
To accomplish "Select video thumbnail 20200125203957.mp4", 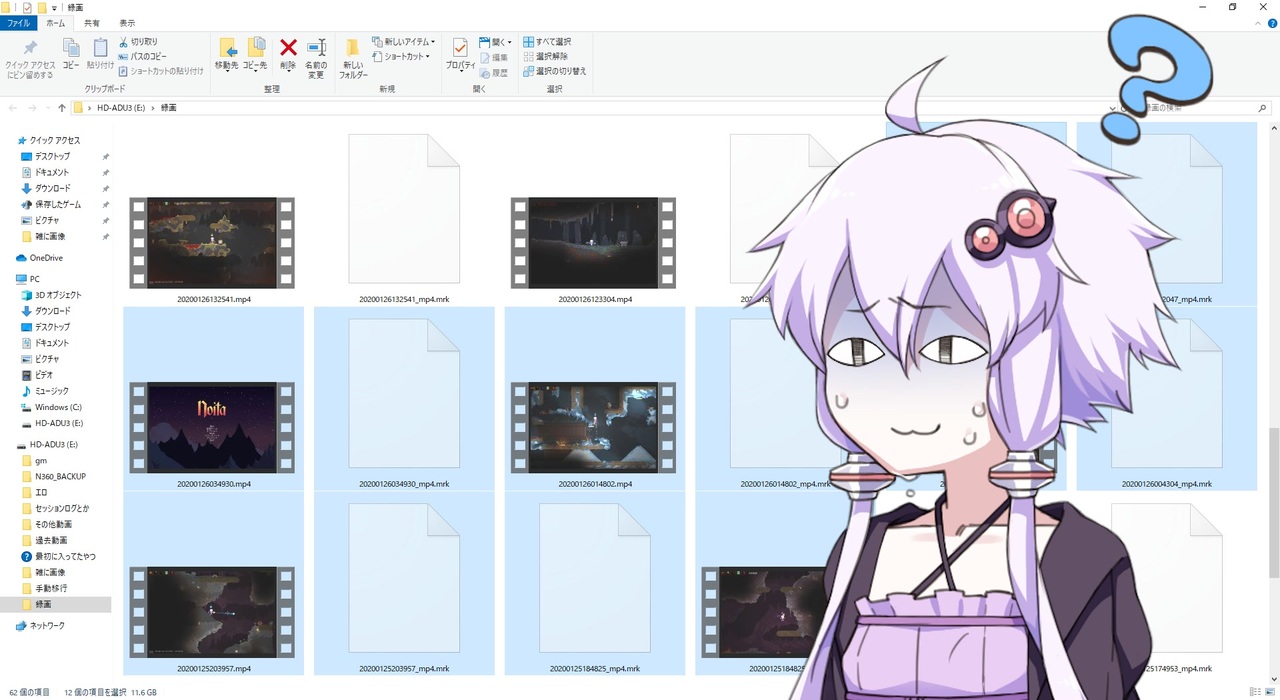I will 213,612.
